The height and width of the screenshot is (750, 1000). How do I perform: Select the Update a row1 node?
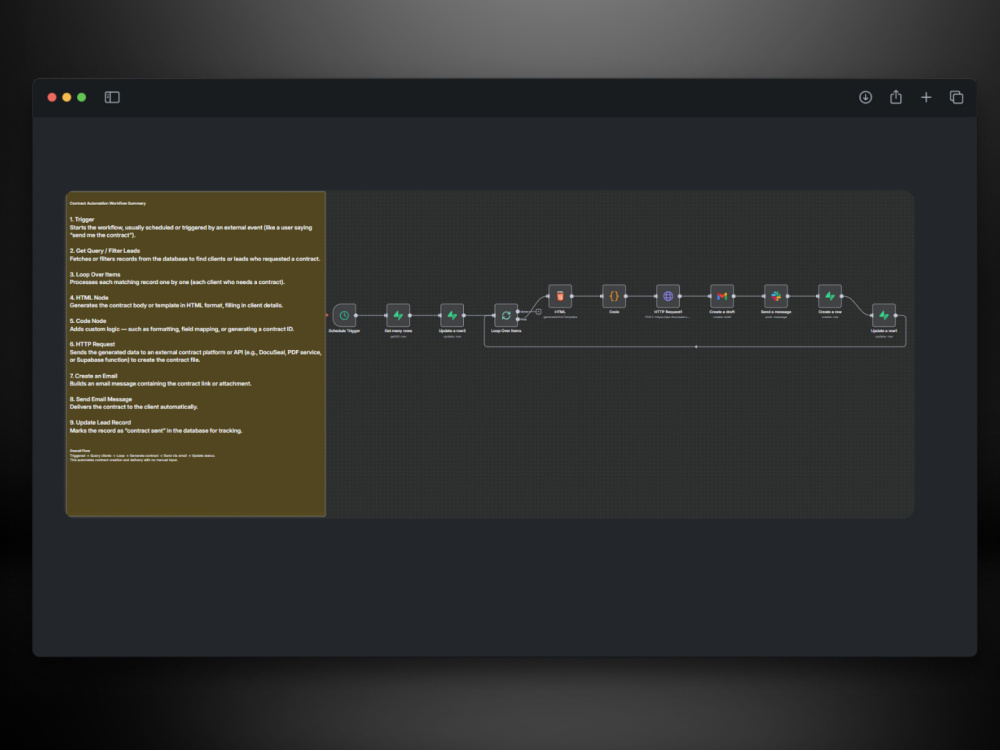[x=884, y=315]
